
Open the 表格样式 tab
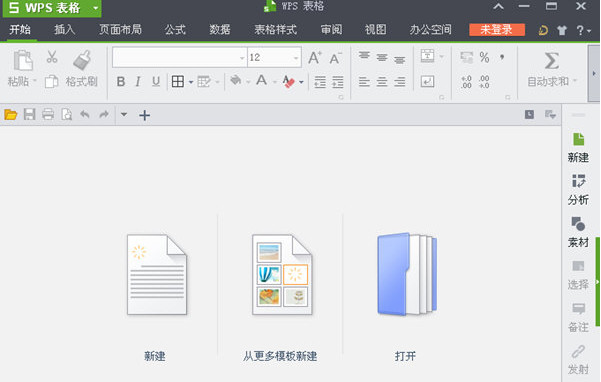tap(276, 30)
